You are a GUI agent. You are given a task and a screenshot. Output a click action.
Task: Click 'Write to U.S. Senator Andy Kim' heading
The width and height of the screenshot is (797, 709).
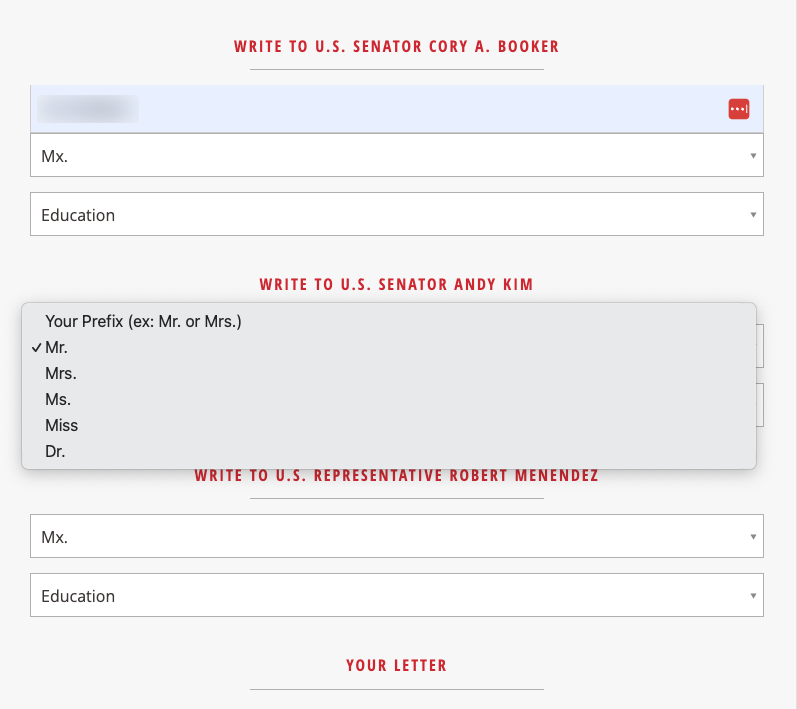396,284
